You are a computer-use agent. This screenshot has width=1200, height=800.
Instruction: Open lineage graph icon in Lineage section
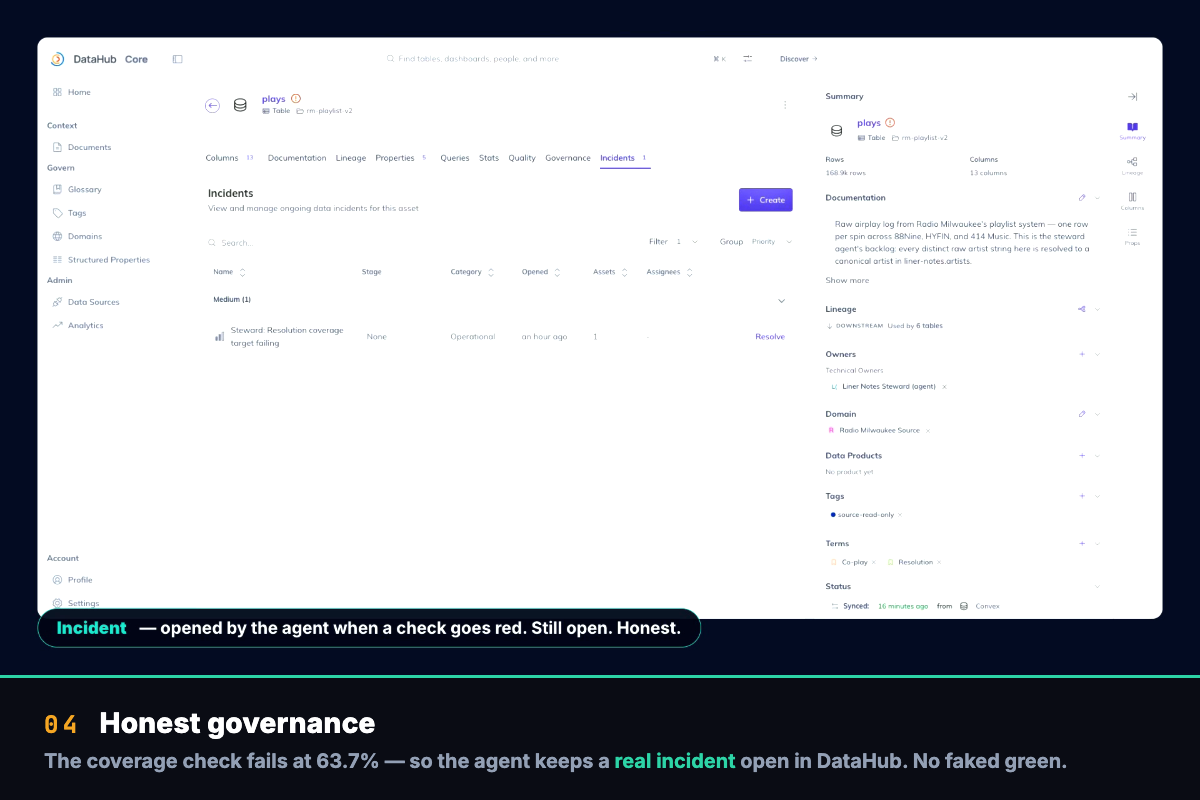1082,309
